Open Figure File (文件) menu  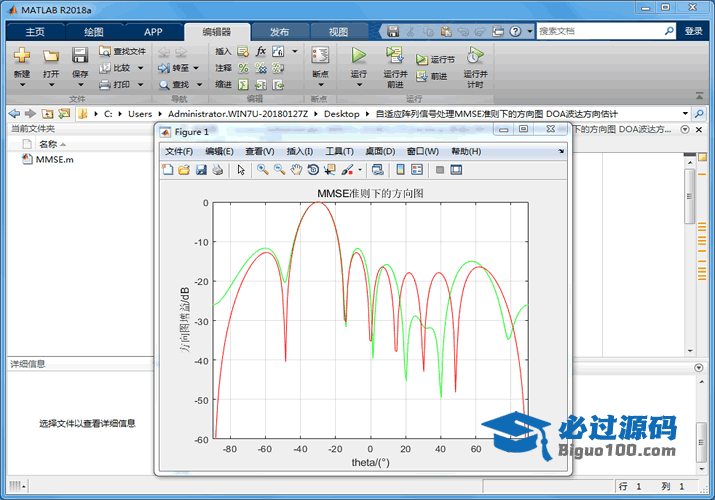[179, 151]
